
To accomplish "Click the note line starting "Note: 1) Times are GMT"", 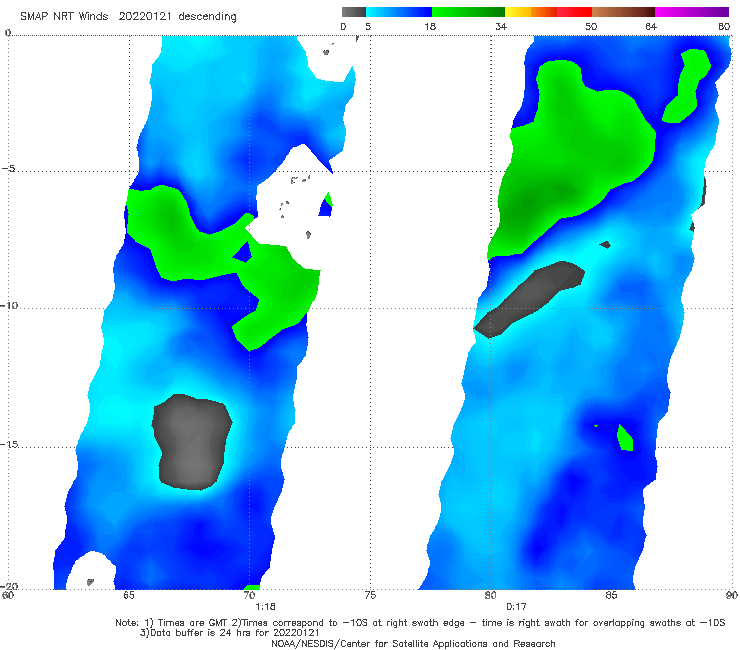I will 420,623.
